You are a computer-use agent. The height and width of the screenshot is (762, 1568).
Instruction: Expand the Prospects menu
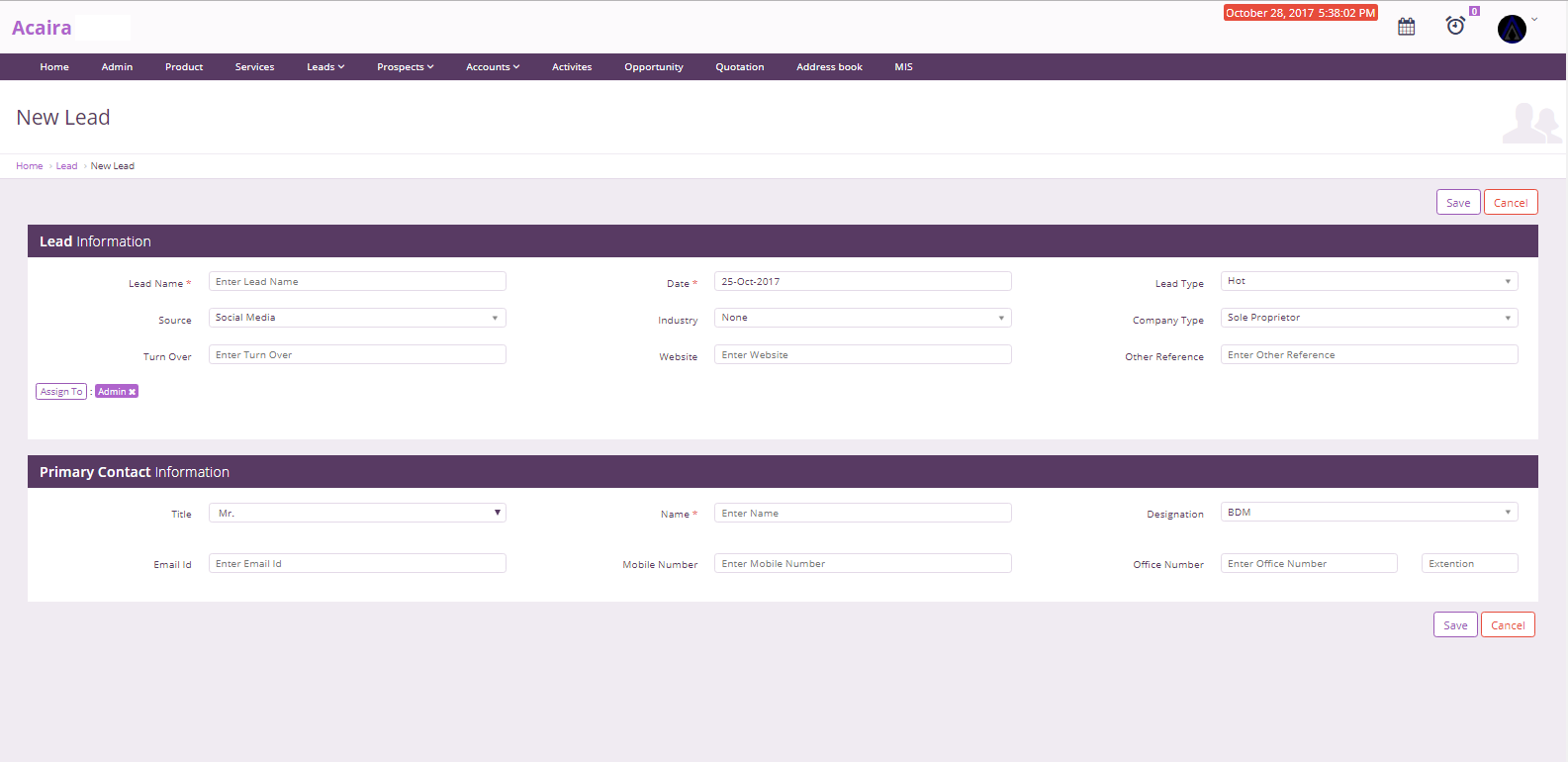(x=405, y=67)
